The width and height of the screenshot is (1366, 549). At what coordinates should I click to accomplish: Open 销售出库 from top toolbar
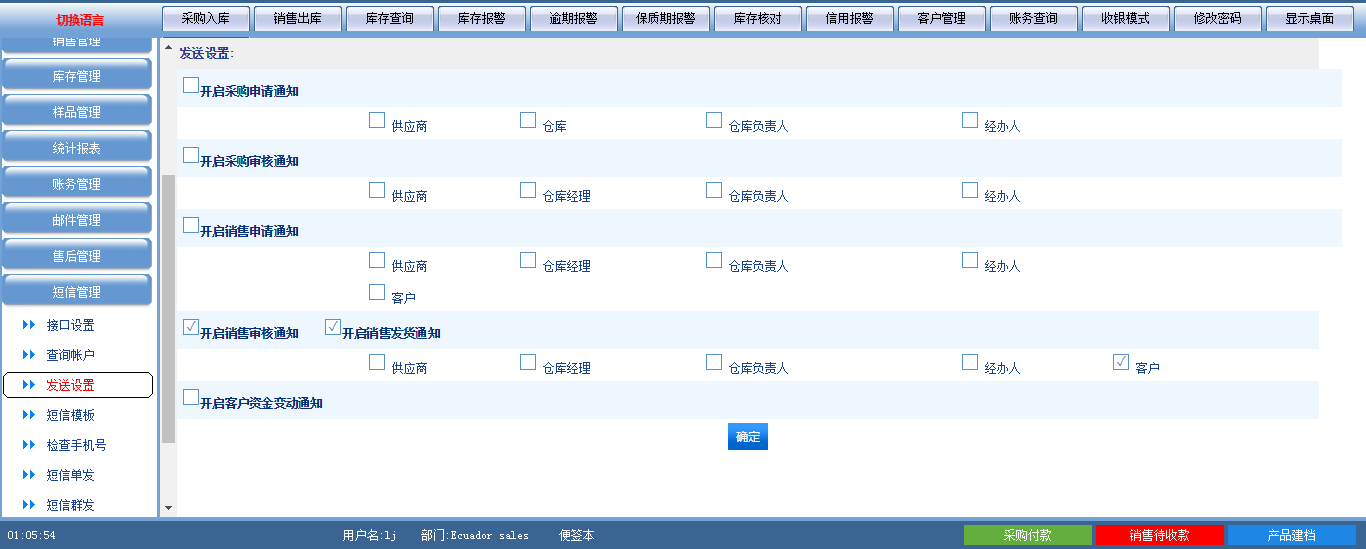298,19
